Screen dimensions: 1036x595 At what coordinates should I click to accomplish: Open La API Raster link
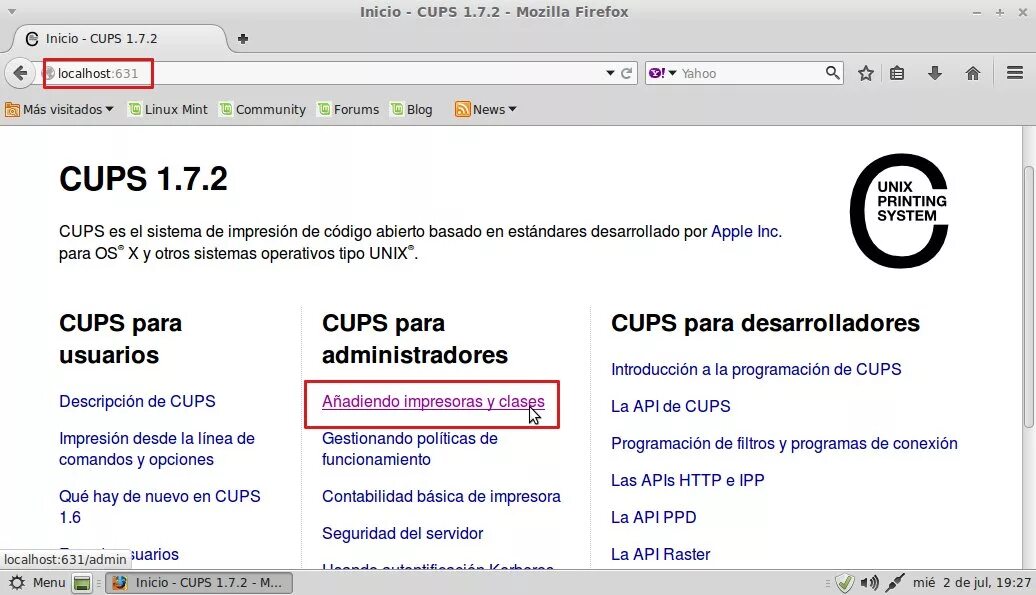coord(661,554)
